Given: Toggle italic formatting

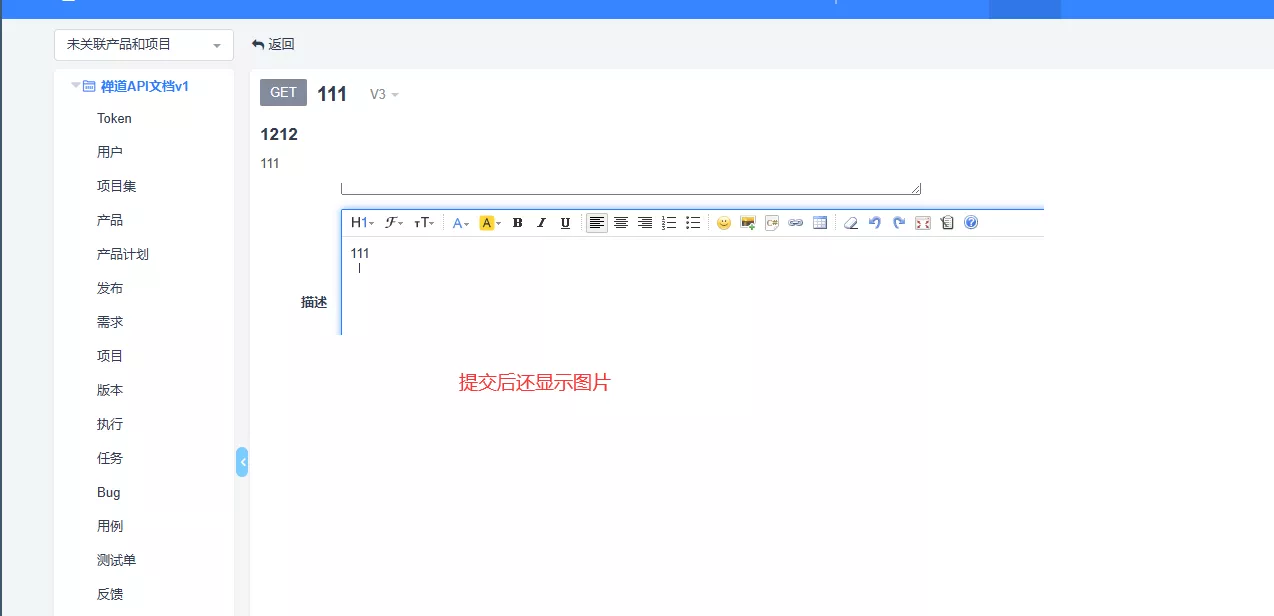Looking at the screenshot, I should [x=541, y=223].
